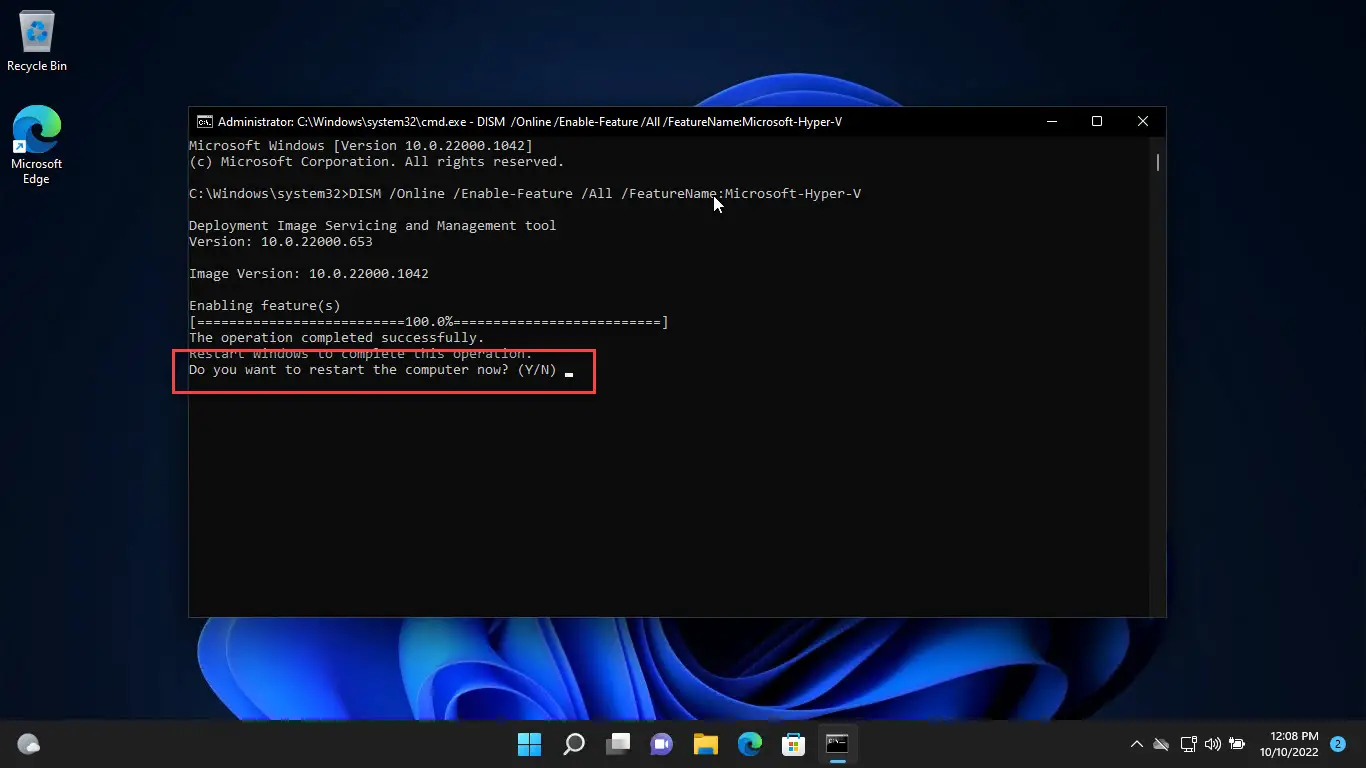Open network status tray icon
This screenshot has width=1366, height=768.
pos(1188,744)
